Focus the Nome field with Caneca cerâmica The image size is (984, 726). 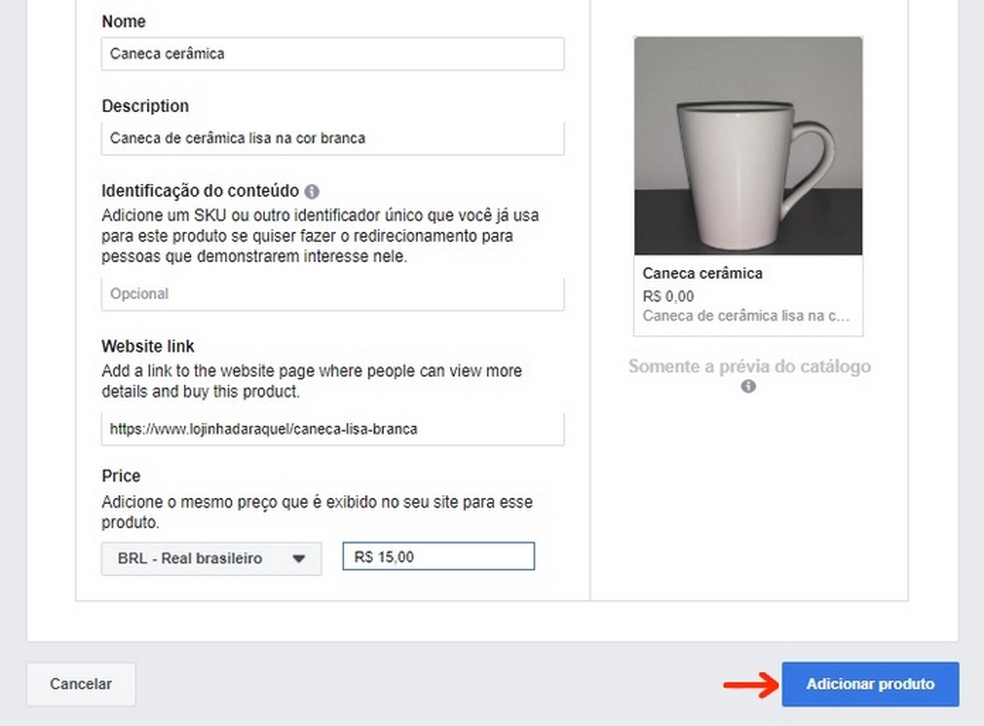(x=332, y=54)
